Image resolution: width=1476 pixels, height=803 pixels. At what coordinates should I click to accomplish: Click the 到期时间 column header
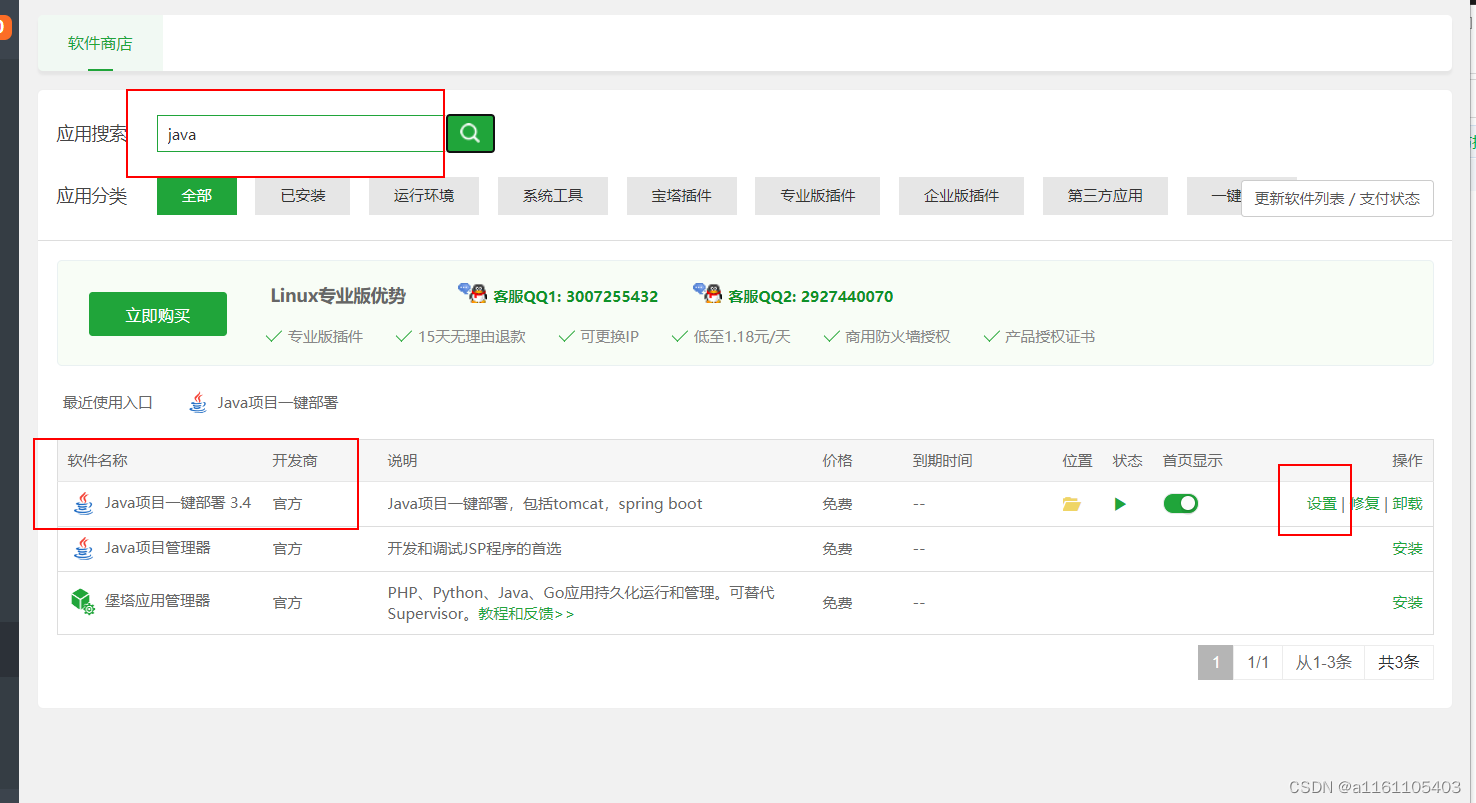click(942, 461)
